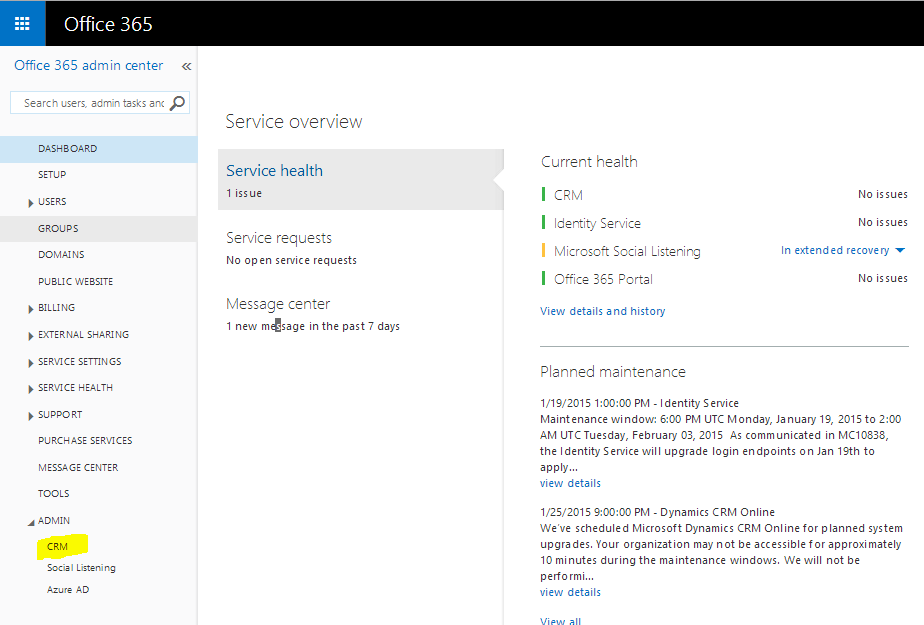This screenshot has height=625, width=924.
Task: Open Azure AD admin link
Action: [x=68, y=590]
